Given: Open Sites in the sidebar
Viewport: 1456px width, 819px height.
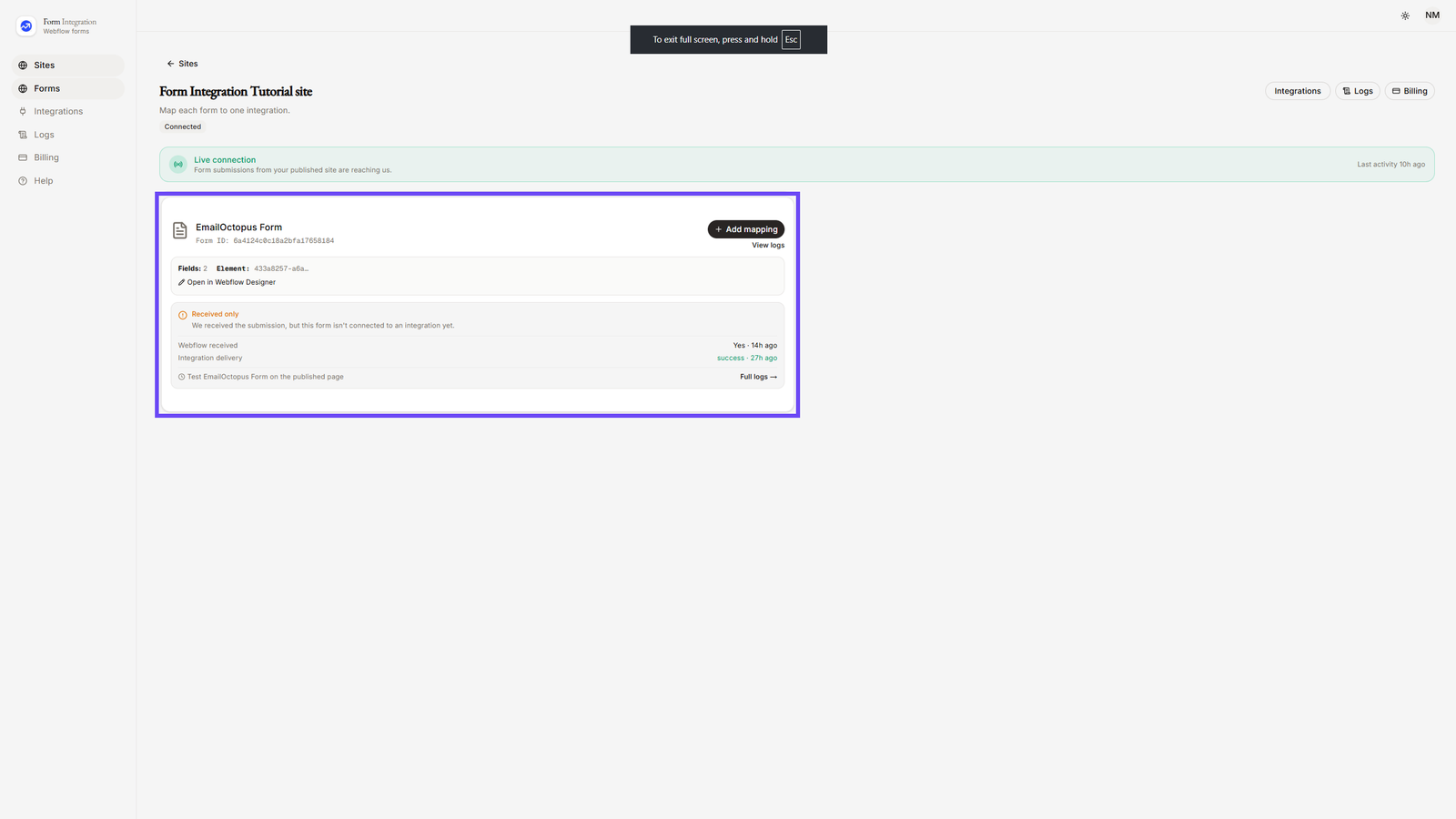Looking at the screenshot, I should pos(68,66).
